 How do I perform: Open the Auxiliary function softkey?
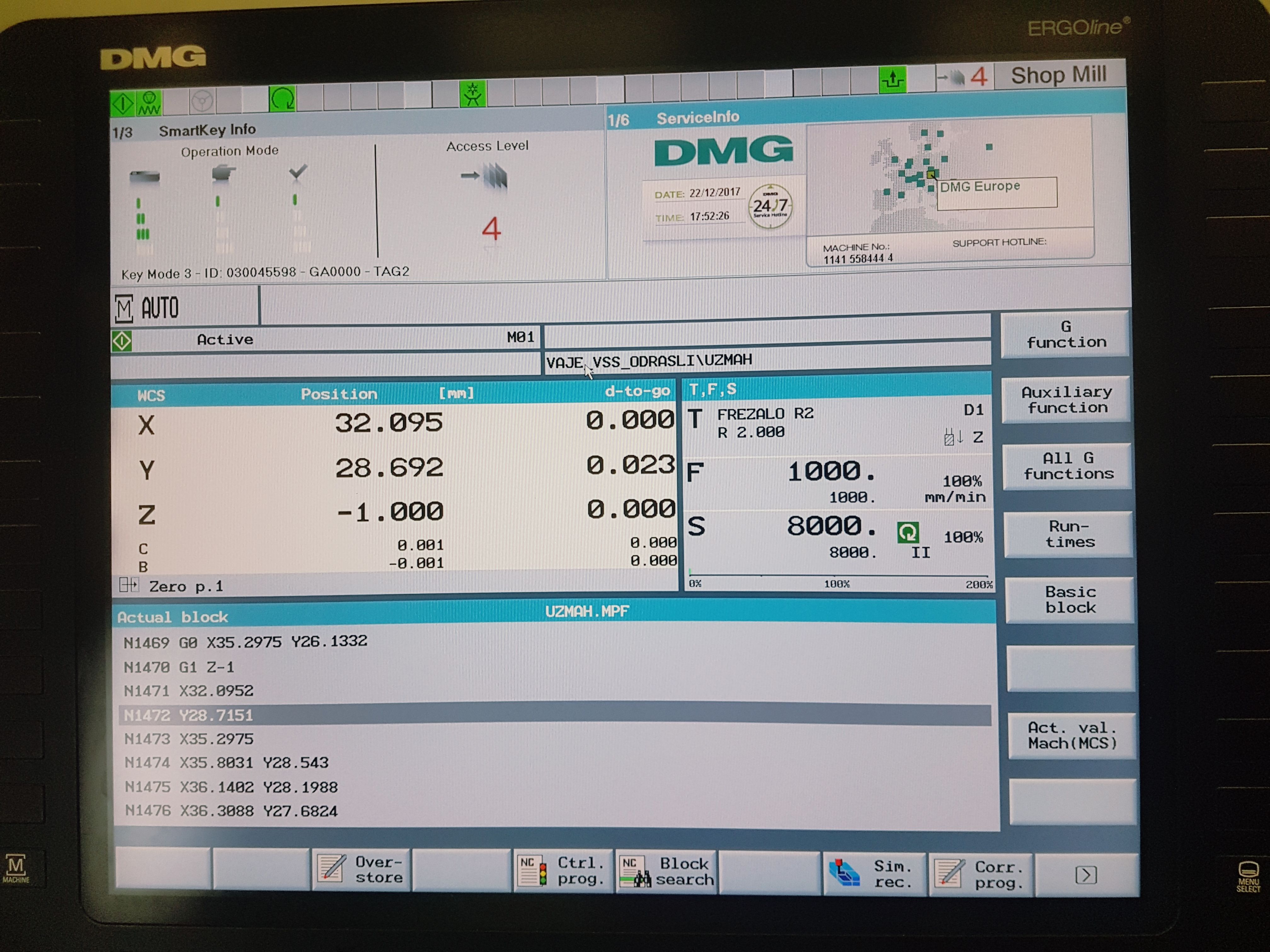click(1066, 400)
